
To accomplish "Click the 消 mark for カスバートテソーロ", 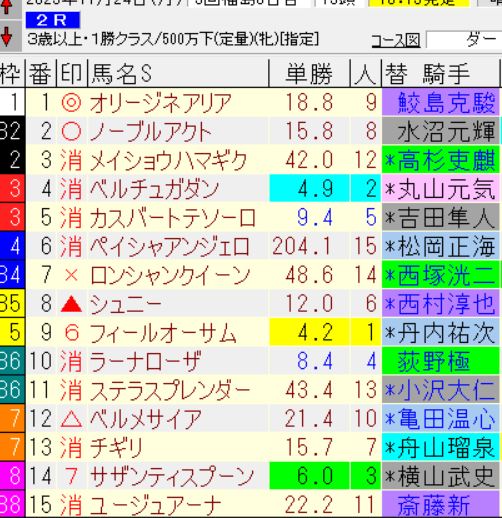I will tap(72, 217).
